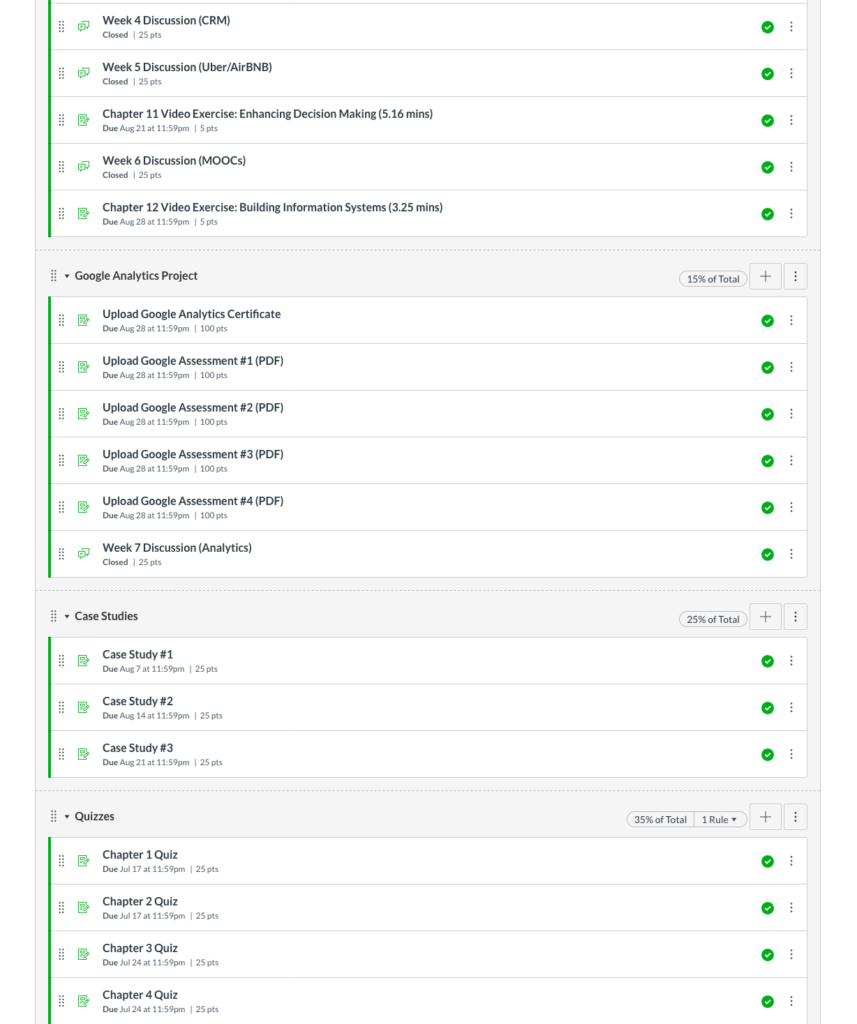Open the Case Study #1 assignment
This screenshot has width=857, height=1024.
137,654
